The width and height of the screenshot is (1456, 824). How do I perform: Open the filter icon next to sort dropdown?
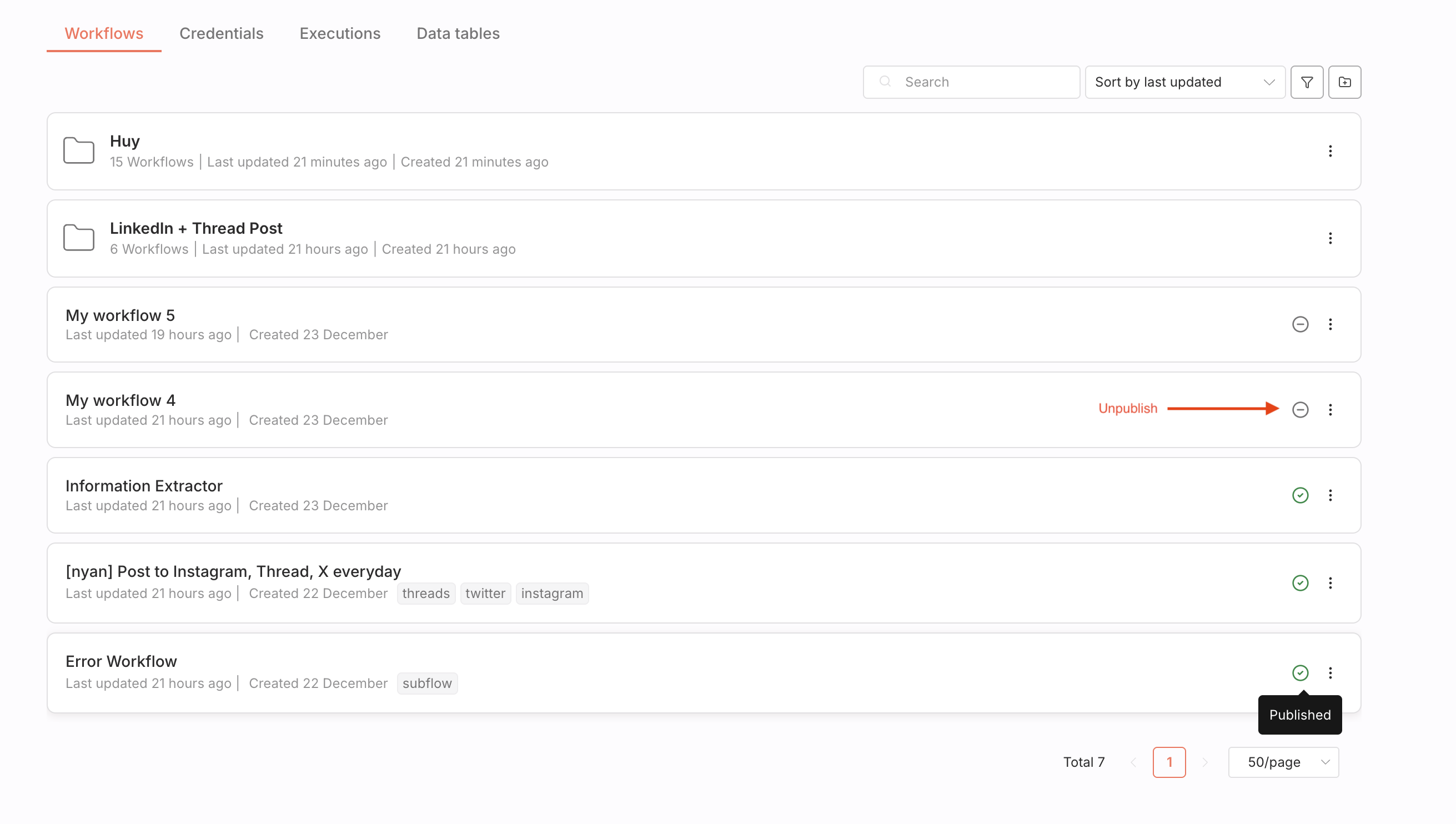1307,82
